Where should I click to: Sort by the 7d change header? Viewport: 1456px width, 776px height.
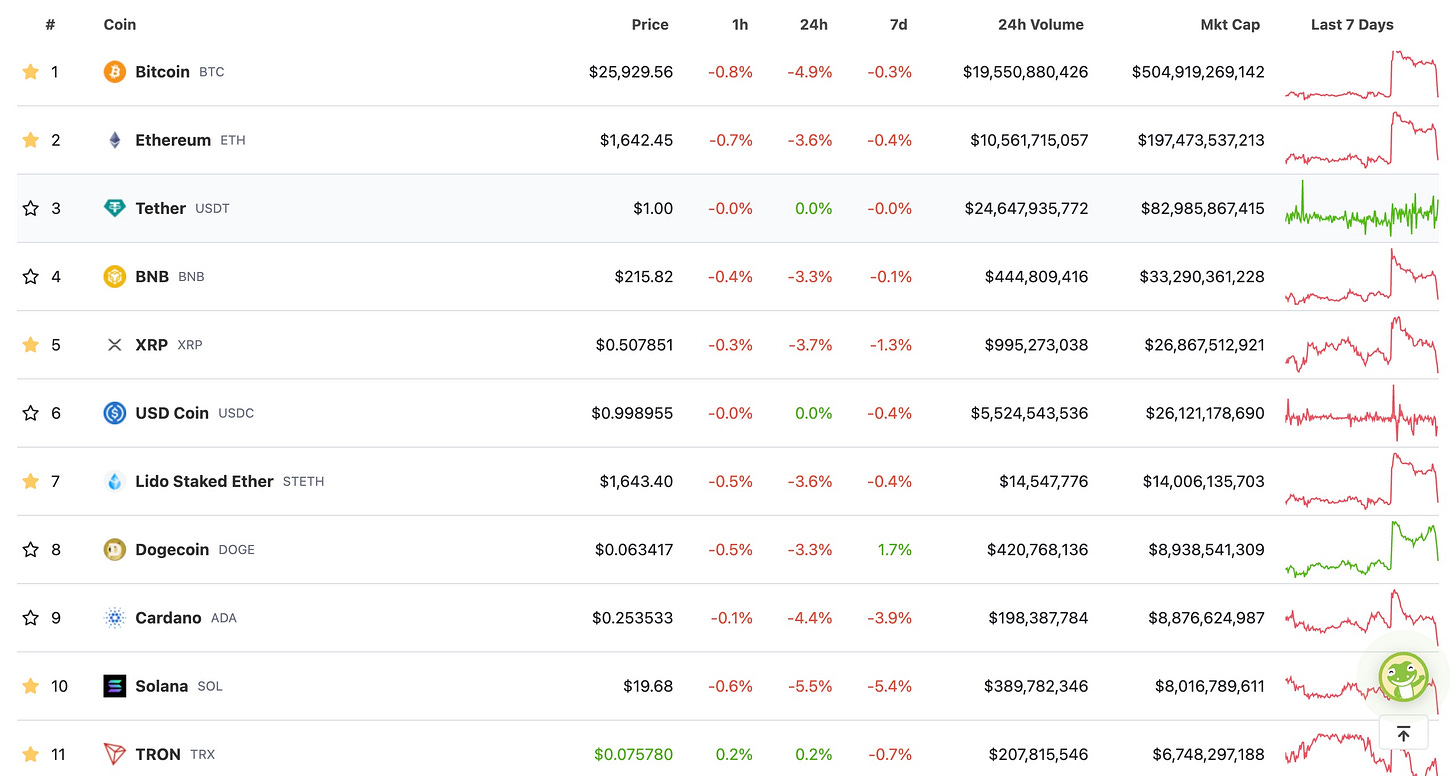[898, 24]
